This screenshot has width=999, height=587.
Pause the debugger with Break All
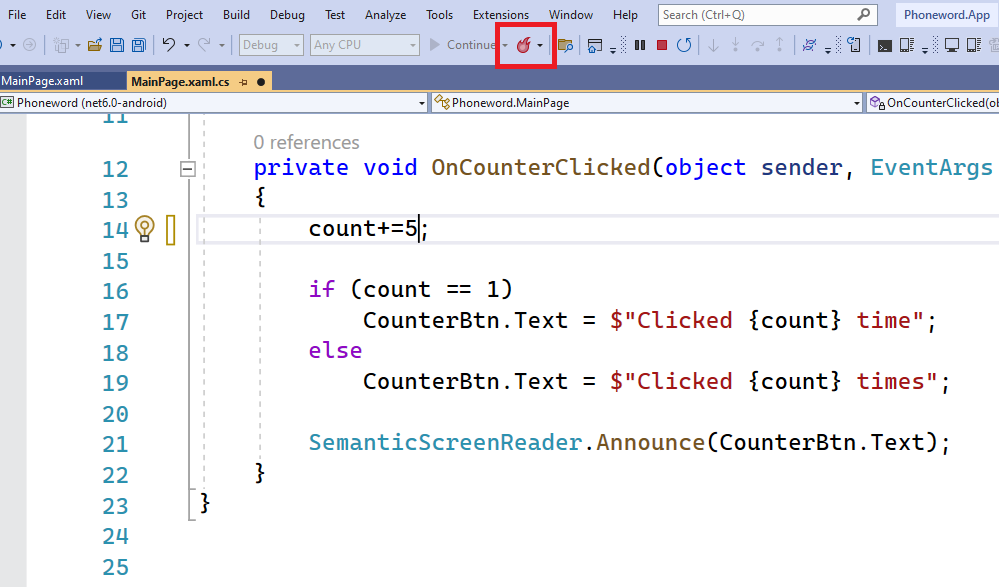point(640,45)
